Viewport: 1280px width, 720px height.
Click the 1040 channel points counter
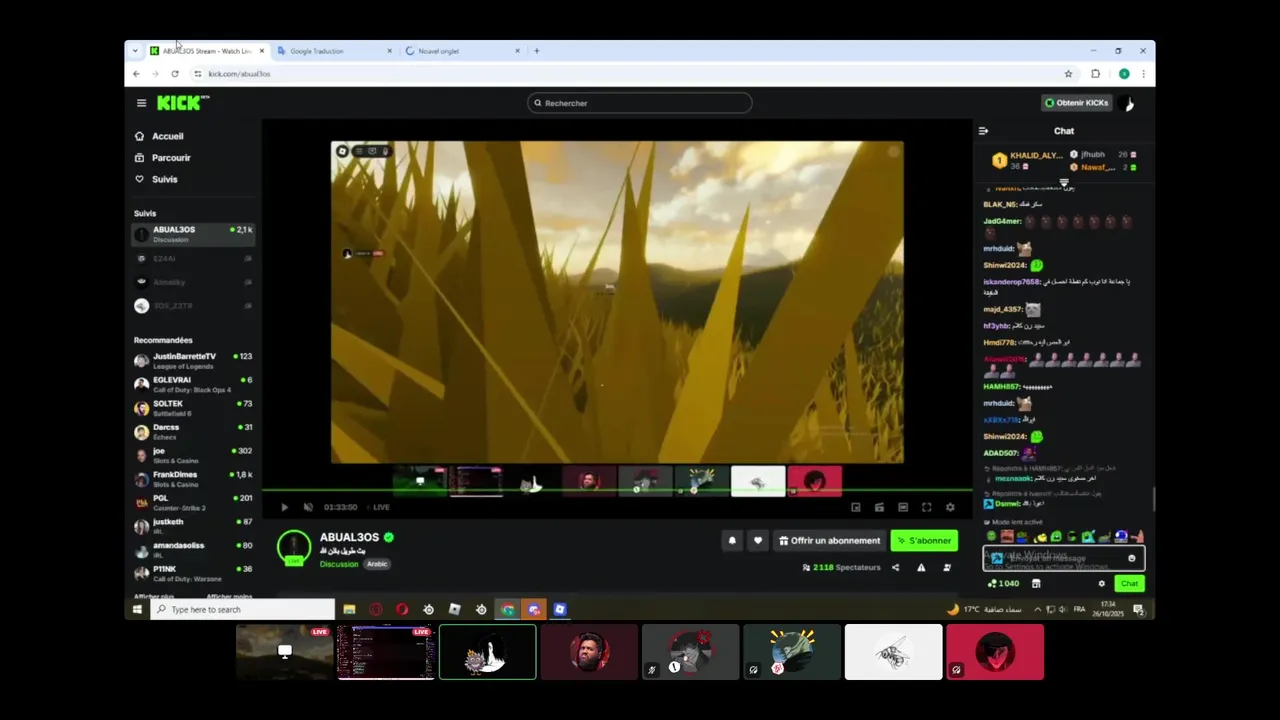point(1003,583)
